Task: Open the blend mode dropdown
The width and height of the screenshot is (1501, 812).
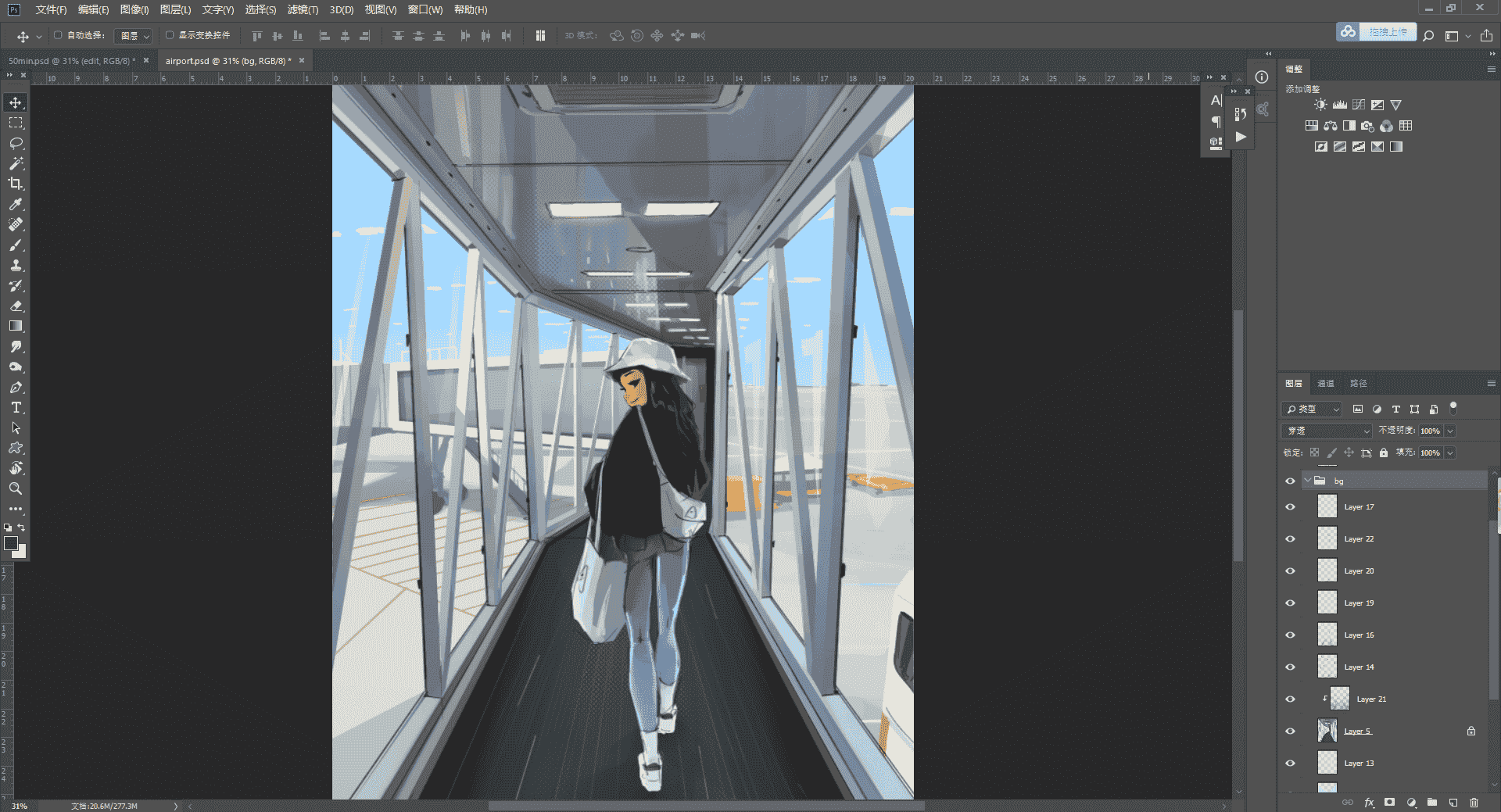Action: coord(1327,431)
